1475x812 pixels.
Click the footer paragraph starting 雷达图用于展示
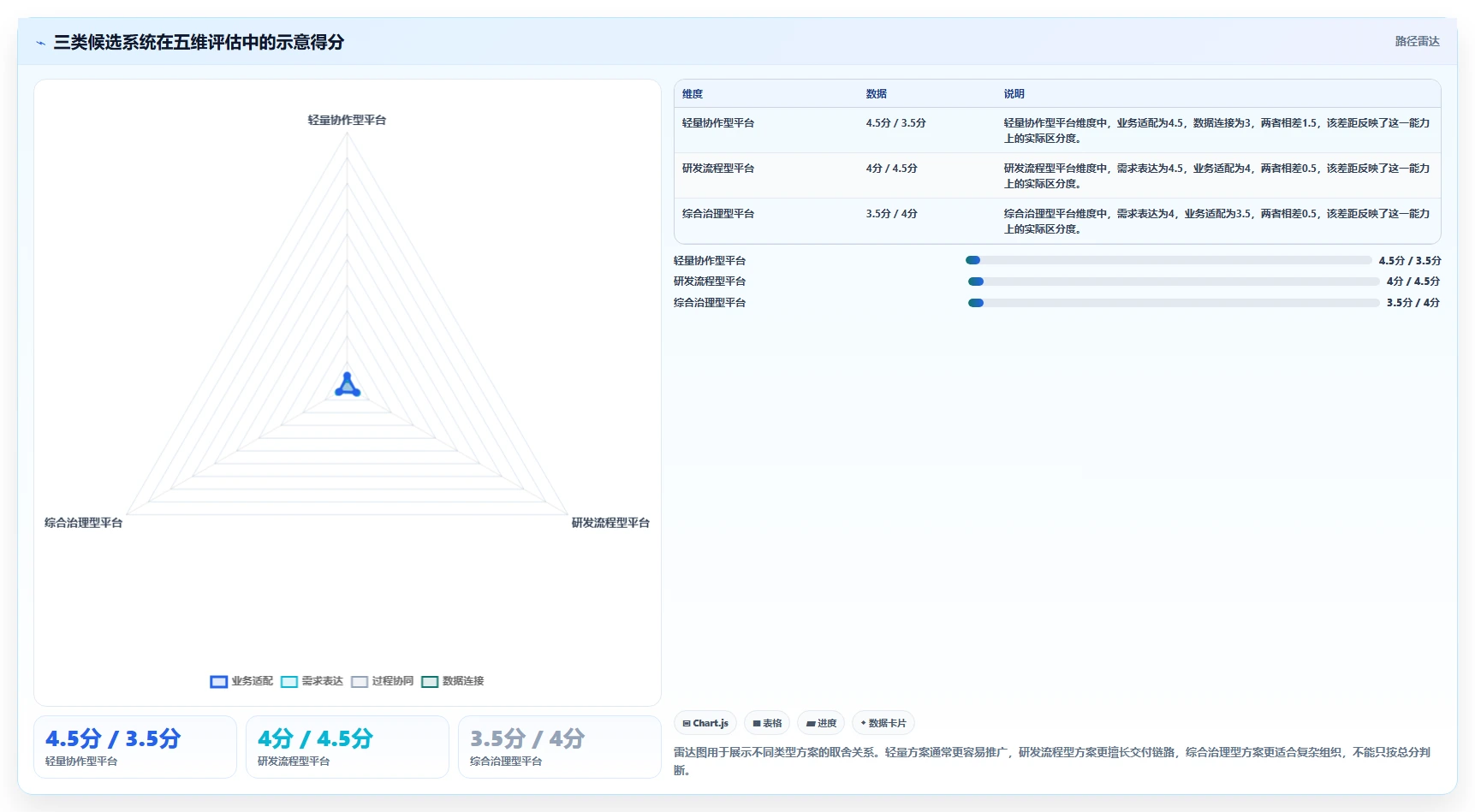click(1052, 762)
